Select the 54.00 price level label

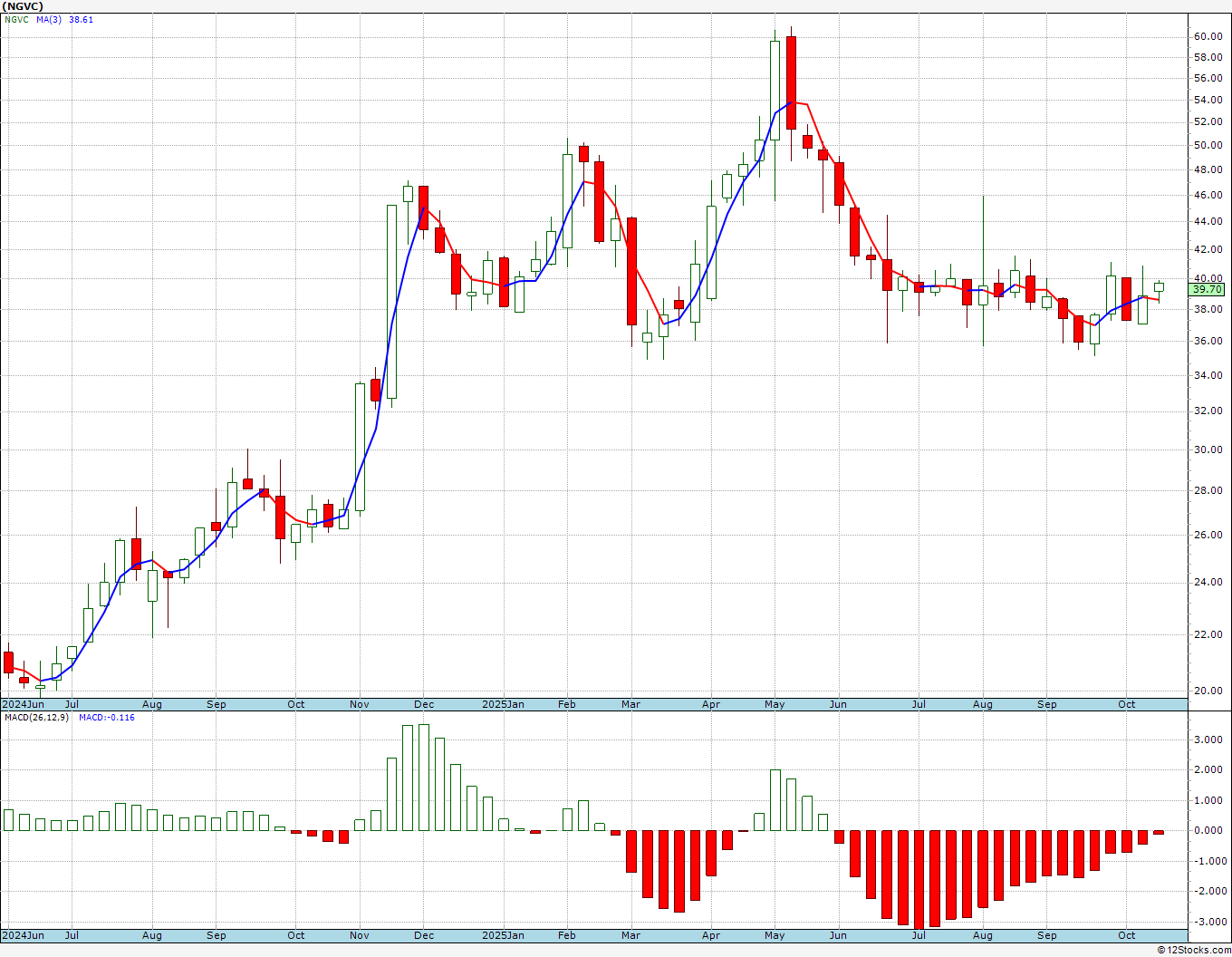pos(1208,100)
